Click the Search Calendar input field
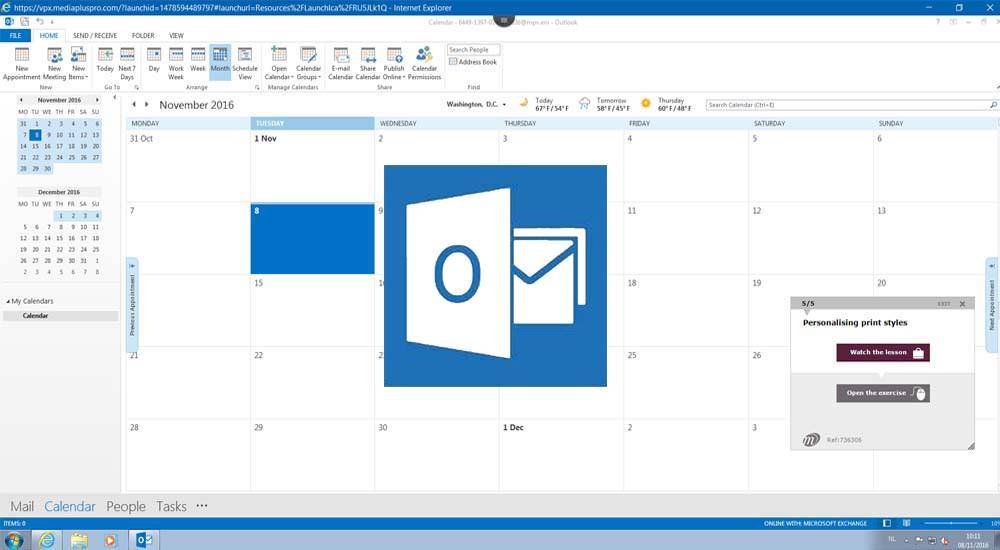 coord(845,105)
